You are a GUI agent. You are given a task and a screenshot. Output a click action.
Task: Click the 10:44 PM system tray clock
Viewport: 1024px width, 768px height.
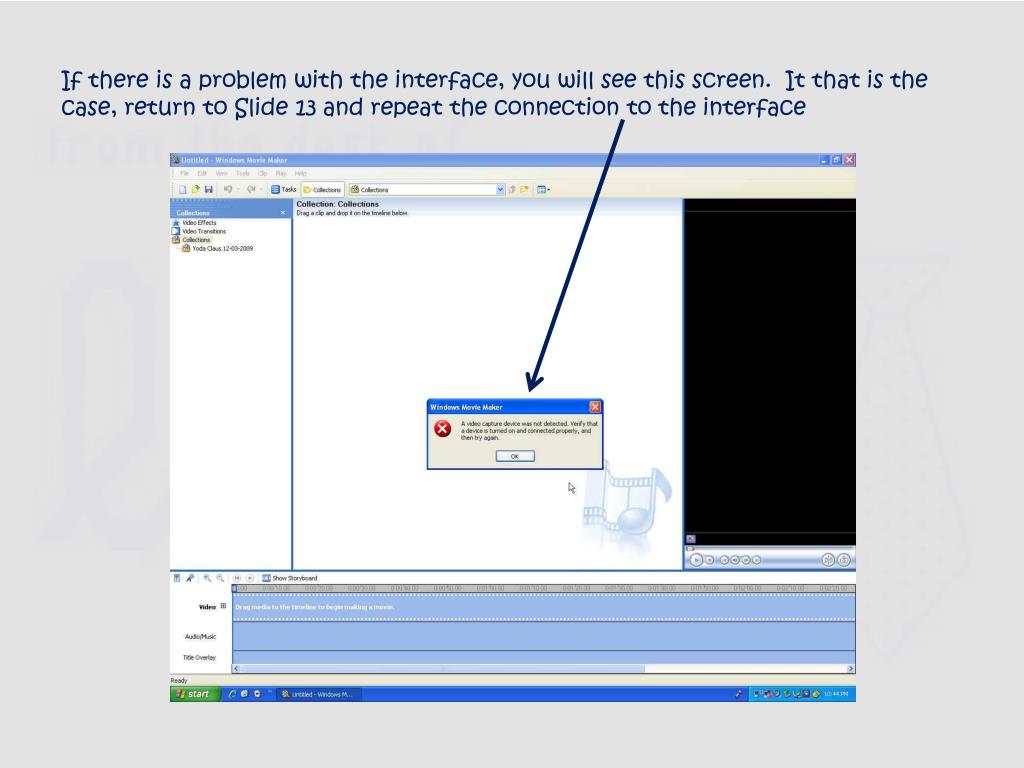click(x=836, y=694)
